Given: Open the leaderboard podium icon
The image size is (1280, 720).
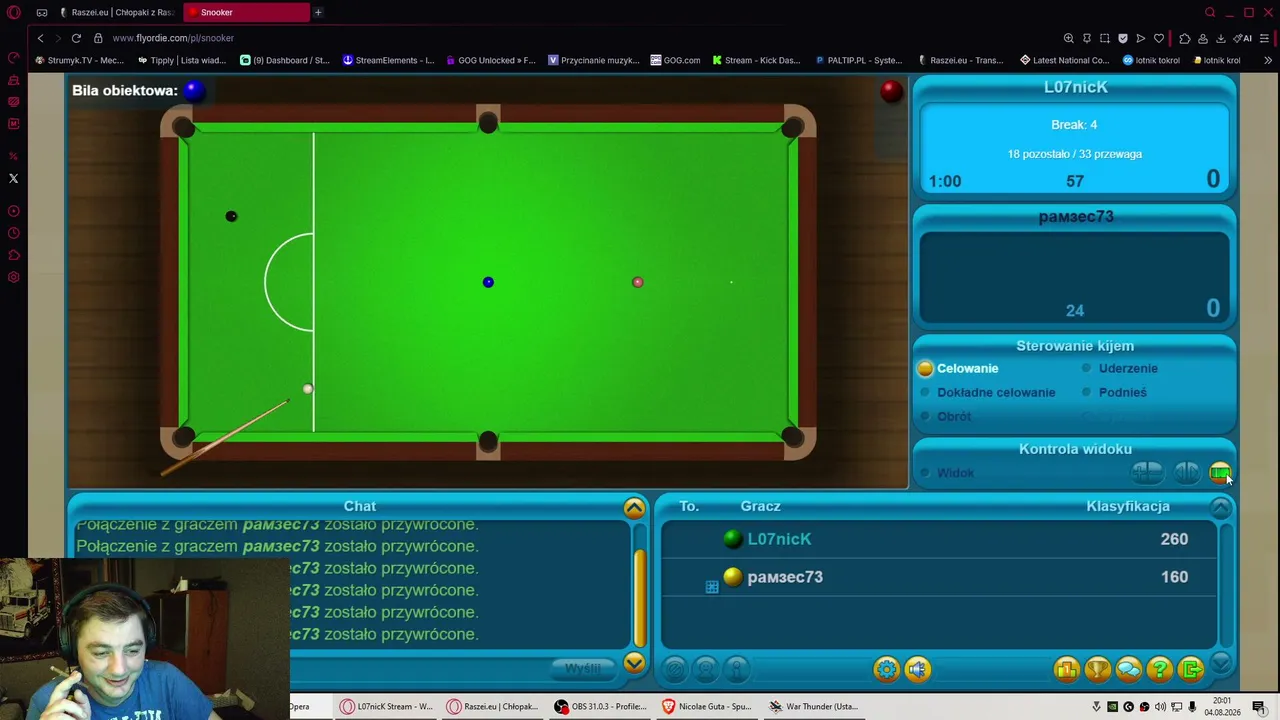Looking at the screenshot, I should pyautogui.click(x=1066, y=669).
